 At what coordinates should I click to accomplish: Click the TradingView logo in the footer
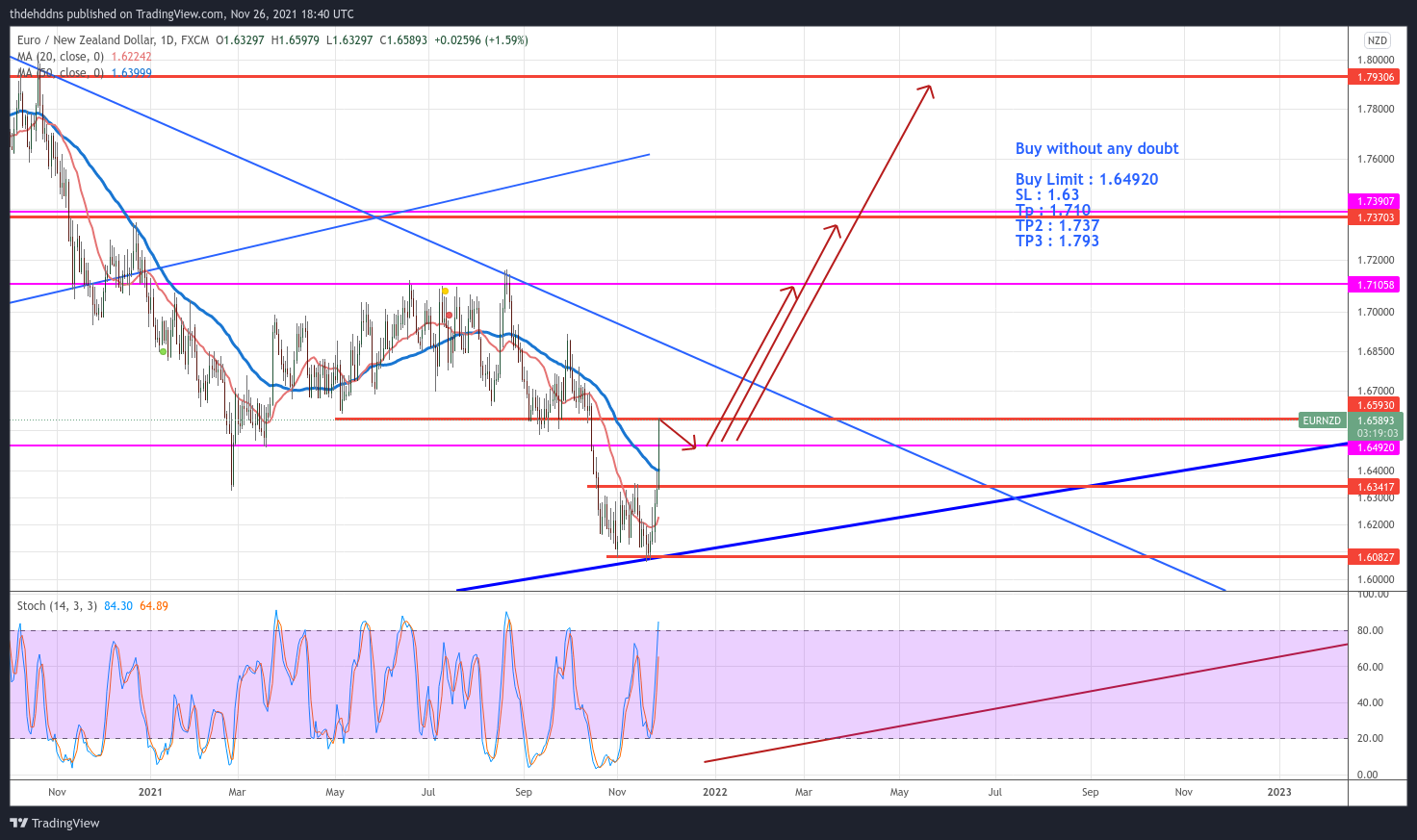(x=55, y=823)
